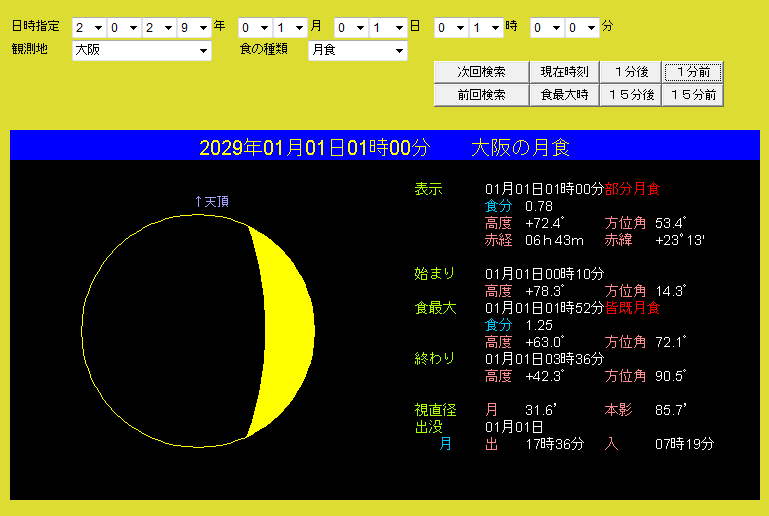Open the month tens-digit dropdown
769x516 pixels.
click(x=255, y=27)
